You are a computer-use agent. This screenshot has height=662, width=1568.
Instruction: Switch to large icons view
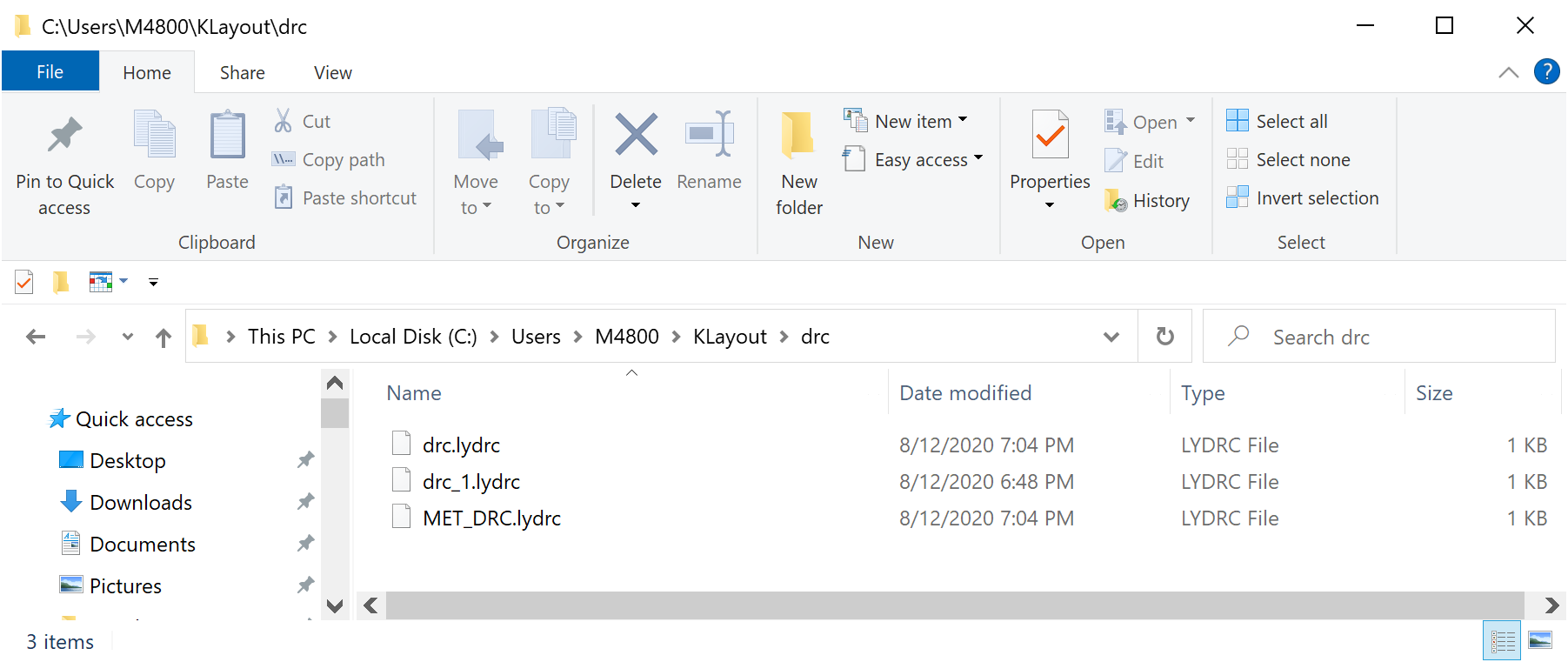(1540, 641)
